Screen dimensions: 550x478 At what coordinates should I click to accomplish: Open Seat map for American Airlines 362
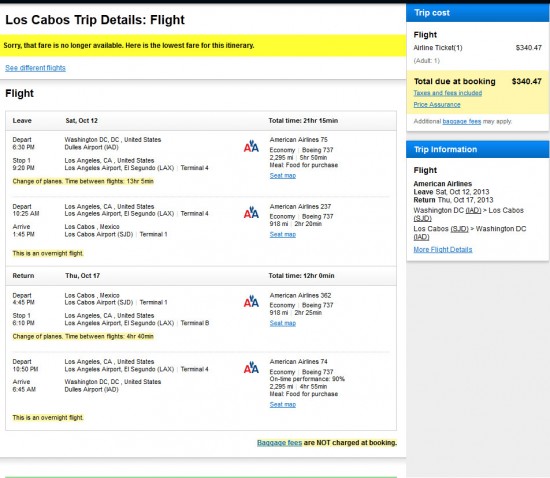(283, 323)
